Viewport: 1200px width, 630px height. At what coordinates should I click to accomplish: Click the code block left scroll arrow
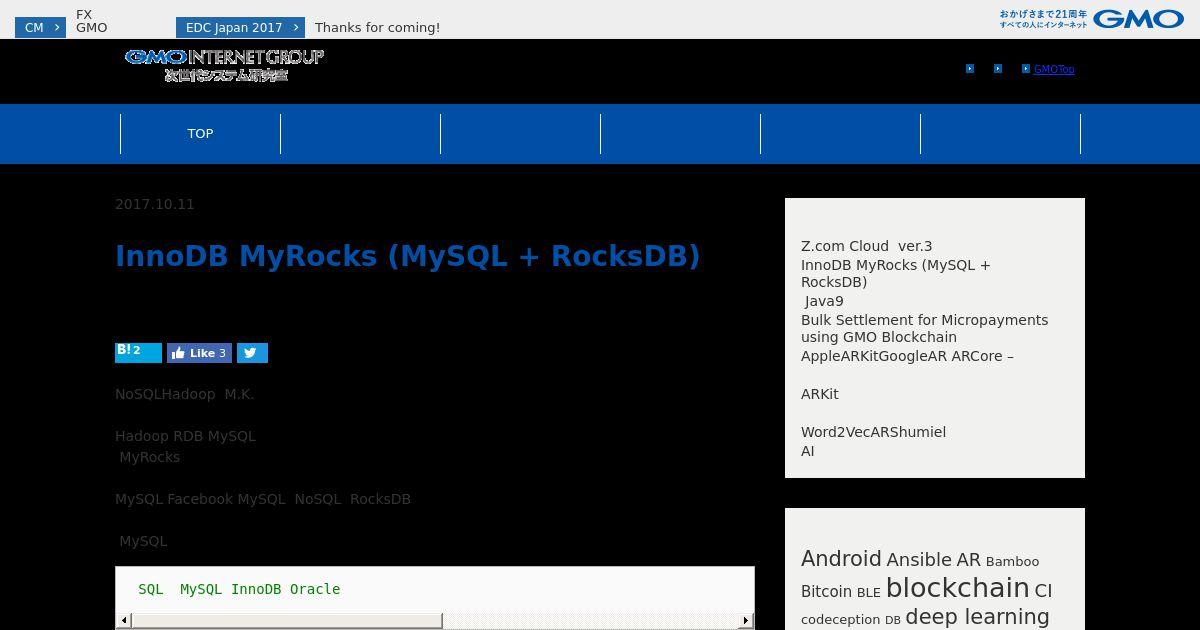coord(124,621)
